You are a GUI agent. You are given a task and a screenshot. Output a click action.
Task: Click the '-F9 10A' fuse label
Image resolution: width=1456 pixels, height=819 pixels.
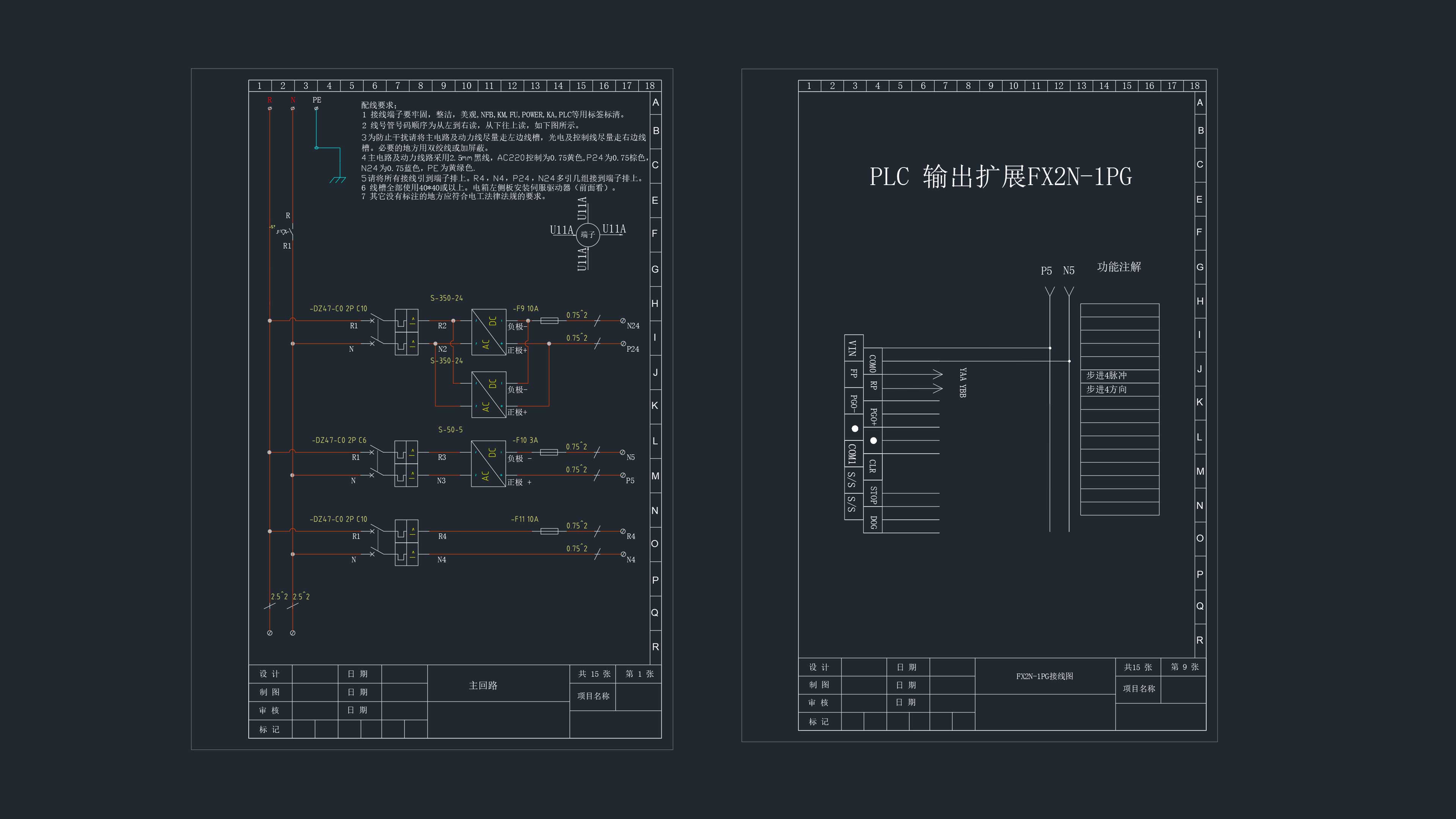tap(526, 309)
